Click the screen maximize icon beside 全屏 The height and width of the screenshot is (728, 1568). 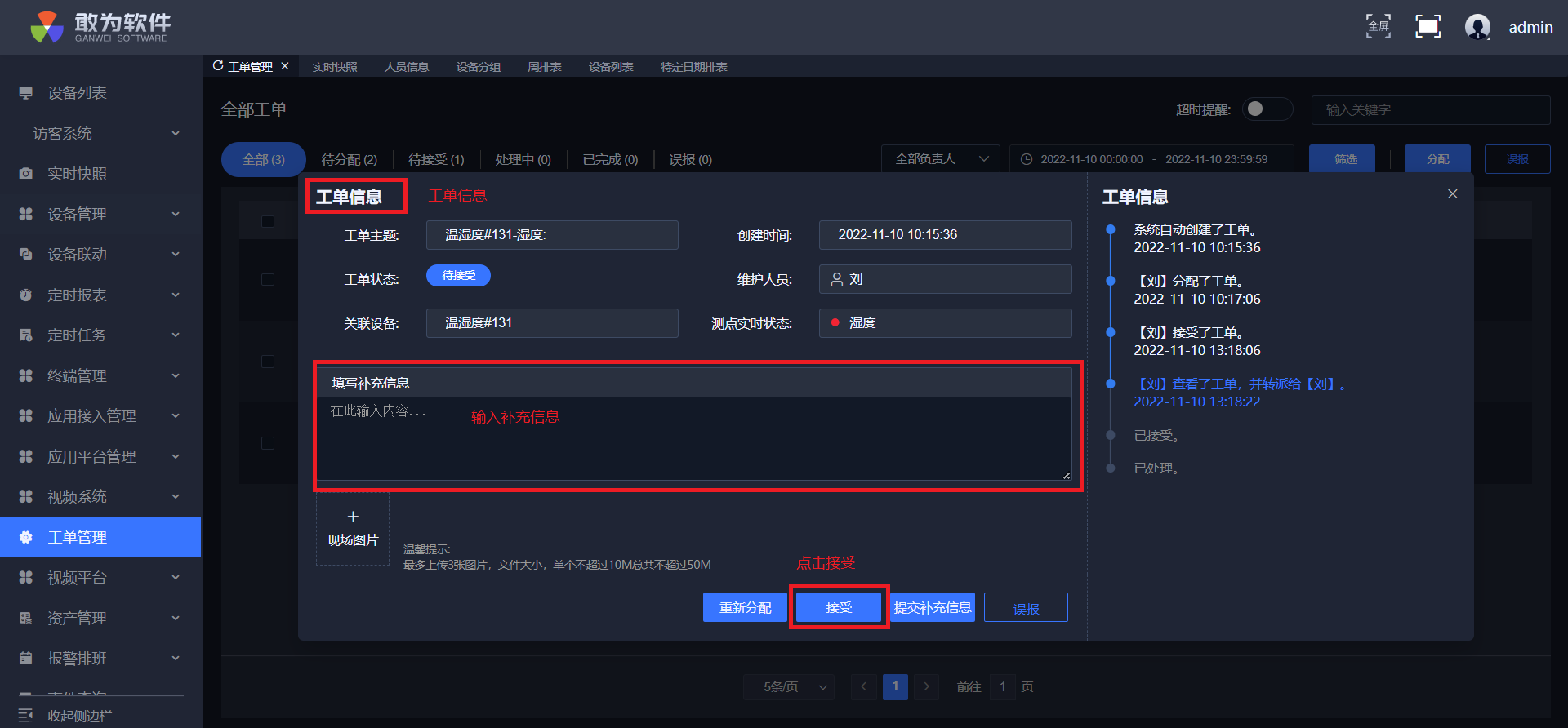point(1428,26)
